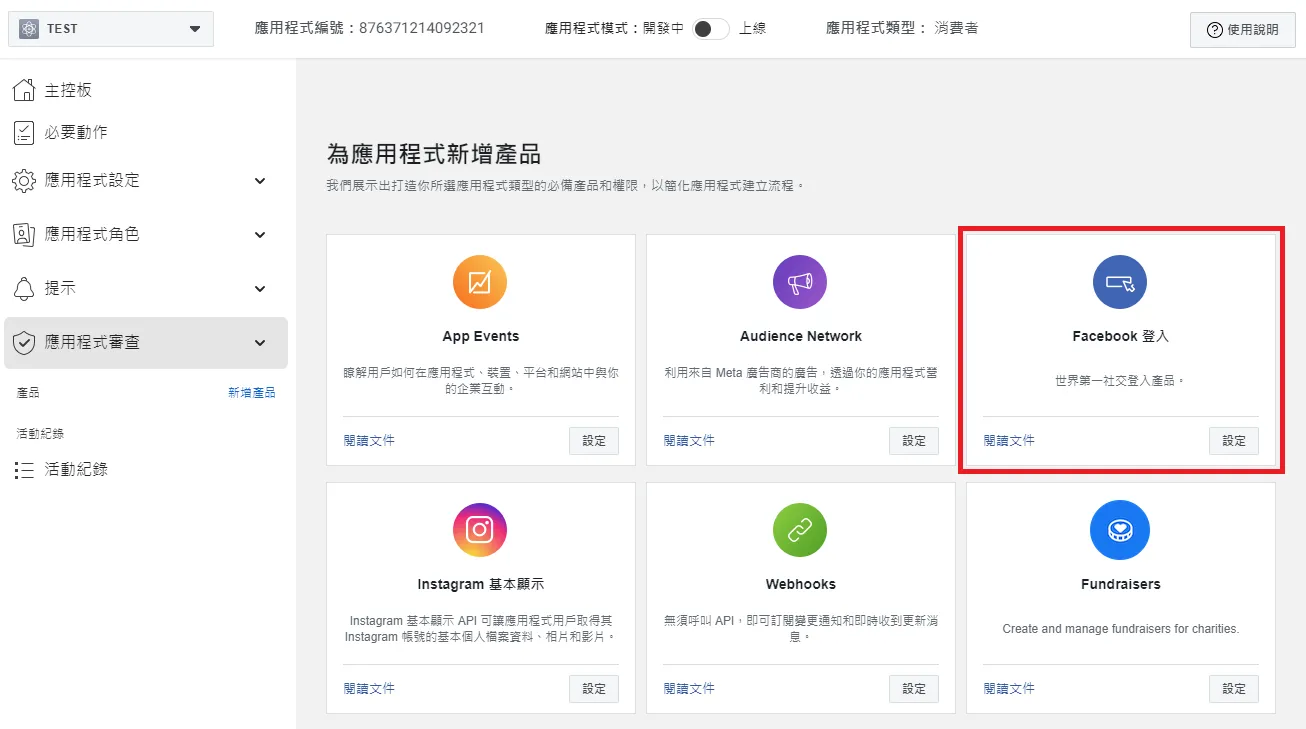Image resolution: width=1306 pixels, height=729 pixels.
Task: Click the 新增產品 link
Action: 251,393
